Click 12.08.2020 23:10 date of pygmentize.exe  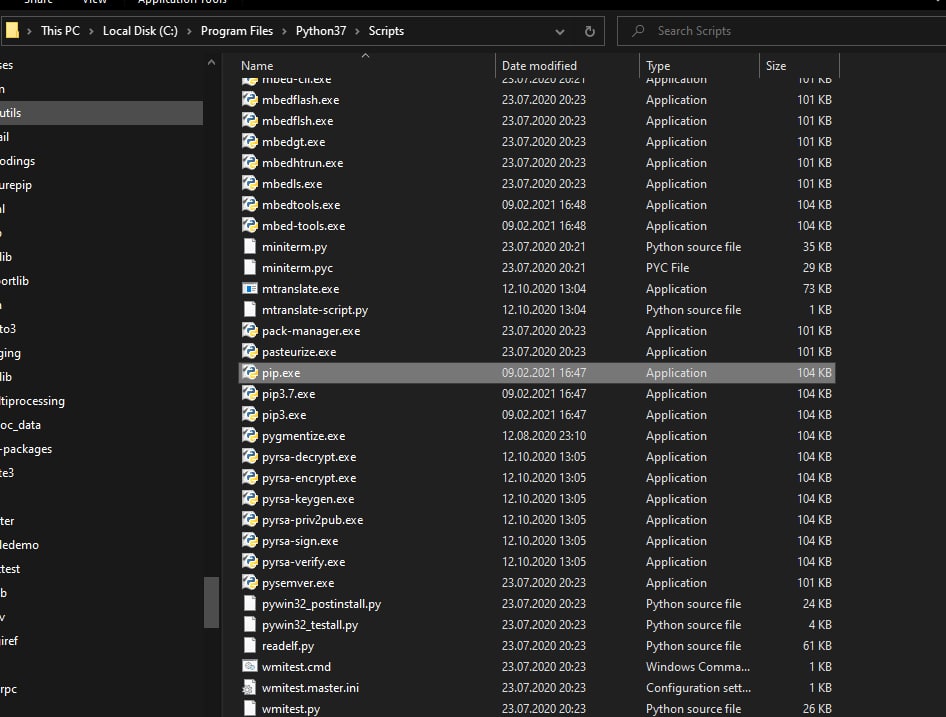pos(544,436)
